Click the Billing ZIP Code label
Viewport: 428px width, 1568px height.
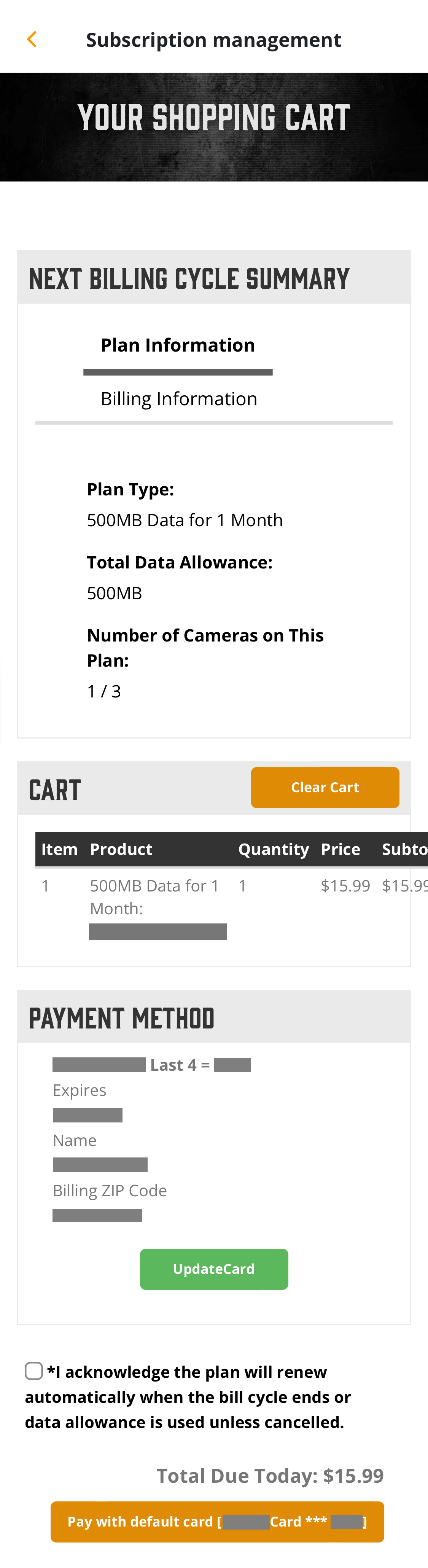110,1190
